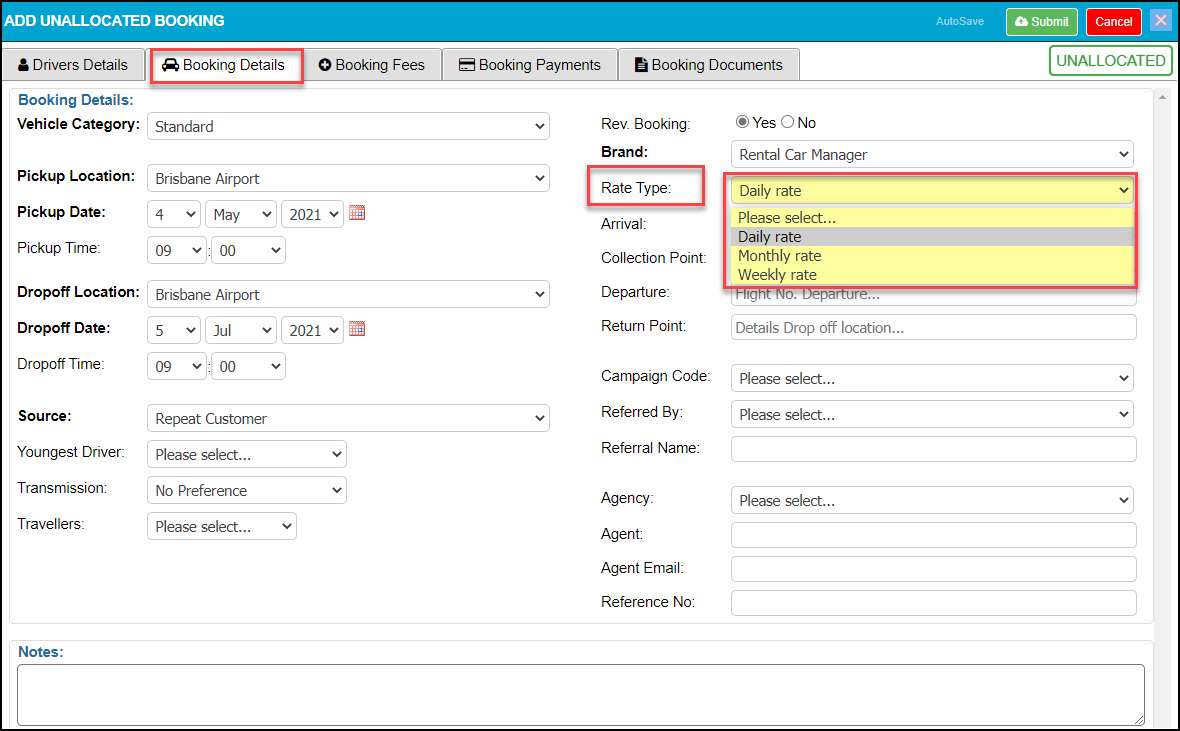Click the AutoSave label
Image resolution: width=1180 pixels, height=731 pixels.
(960, 22)
